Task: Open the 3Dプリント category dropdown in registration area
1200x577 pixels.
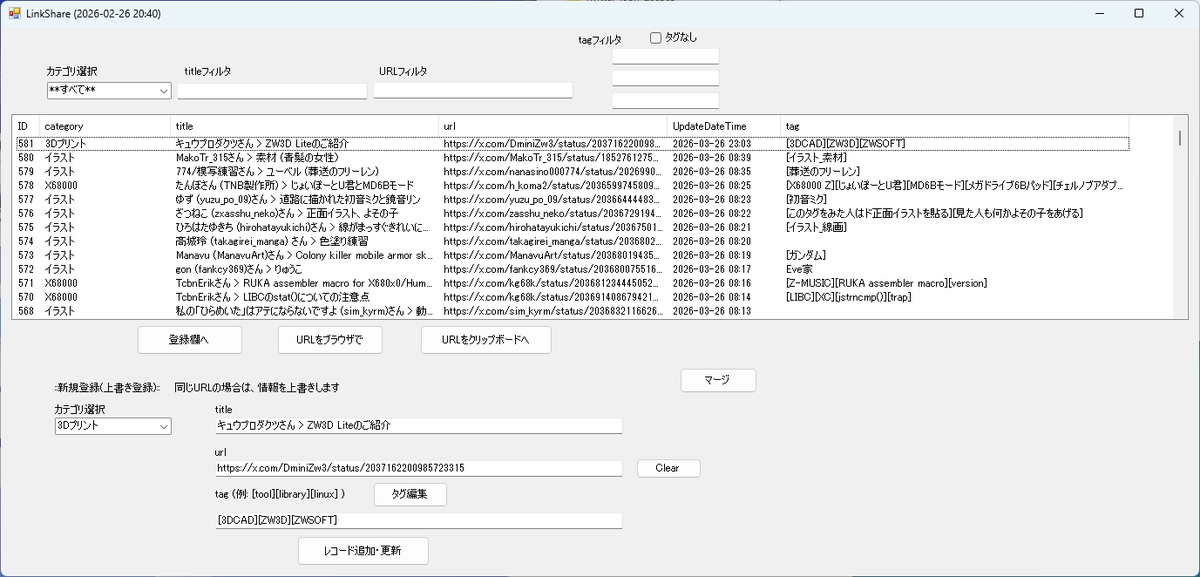Action: click(x=113, y=426)
